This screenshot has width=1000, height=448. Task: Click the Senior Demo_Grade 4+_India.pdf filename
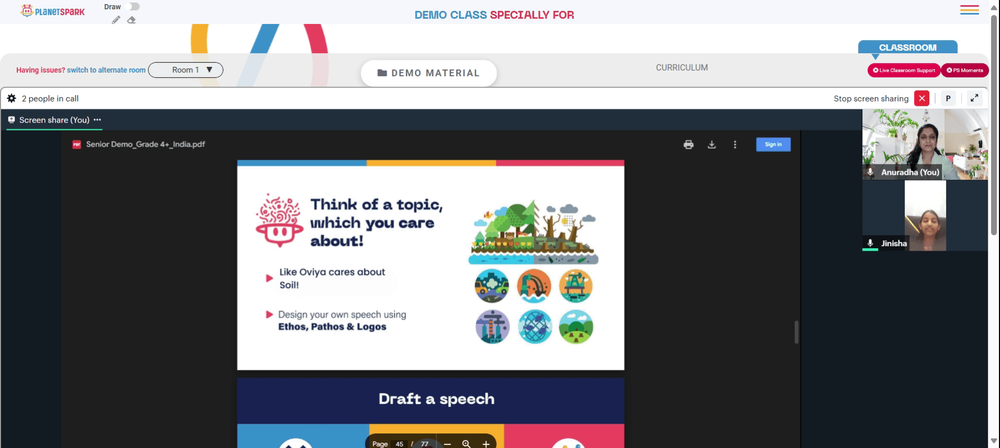tap(145, 144)
